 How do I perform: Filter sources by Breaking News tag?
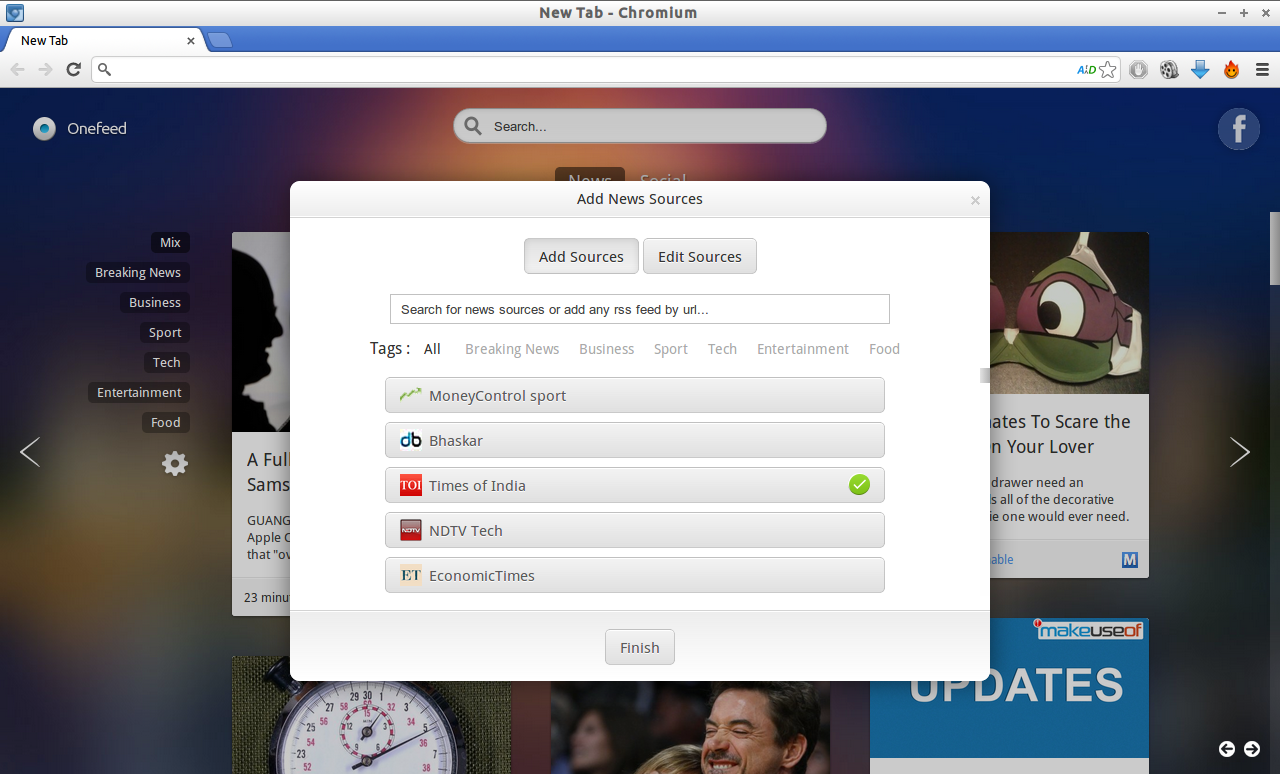pos(512,349)
